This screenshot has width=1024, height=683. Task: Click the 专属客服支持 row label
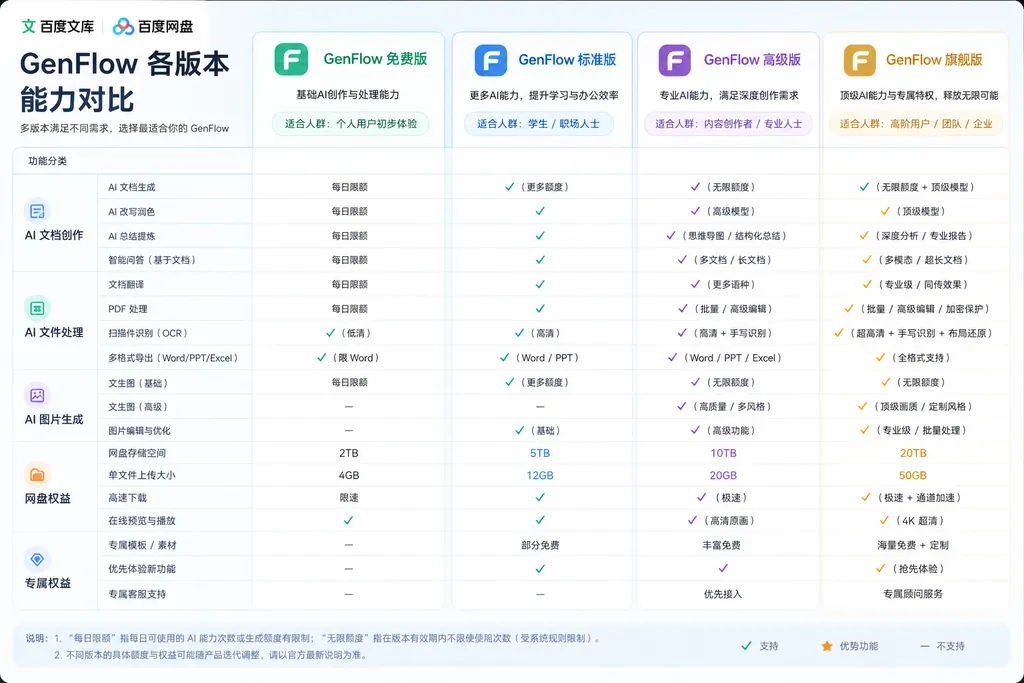[137, 594]
